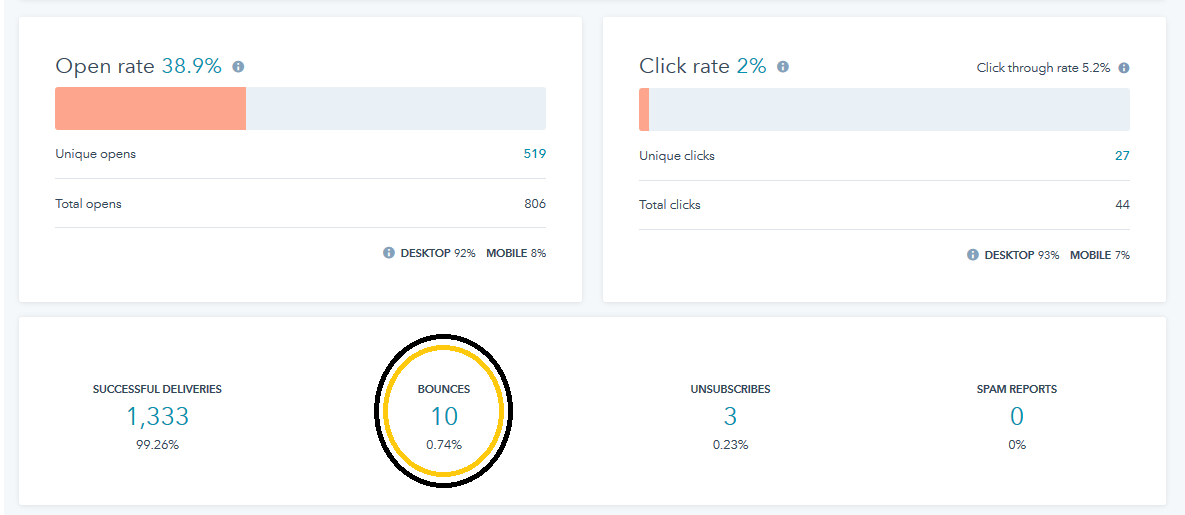Click the info icon beside Open rate
This screenshot has height=515, width=1185.
[238, 67]
